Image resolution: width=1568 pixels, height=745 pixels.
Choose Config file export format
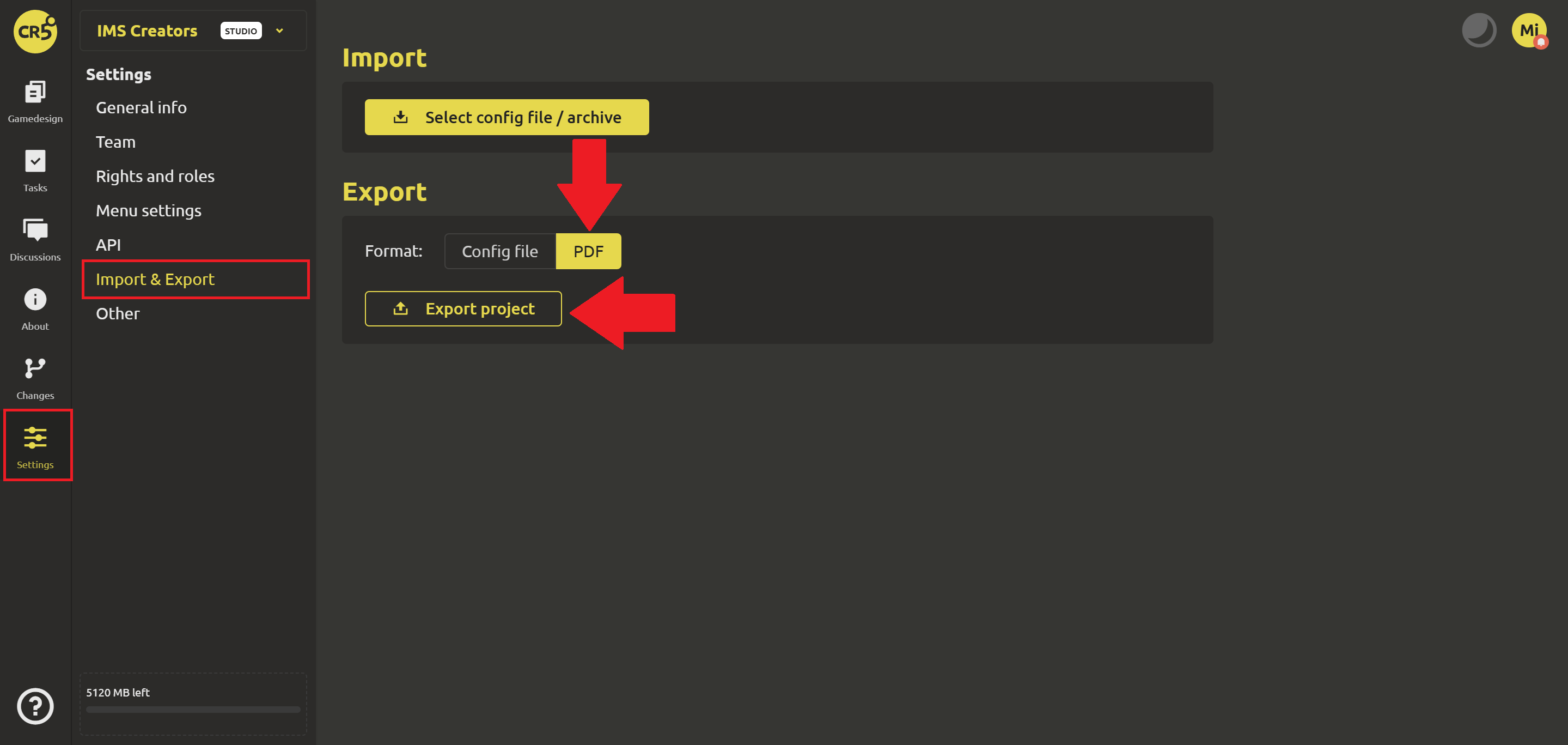tap(500, 251)
